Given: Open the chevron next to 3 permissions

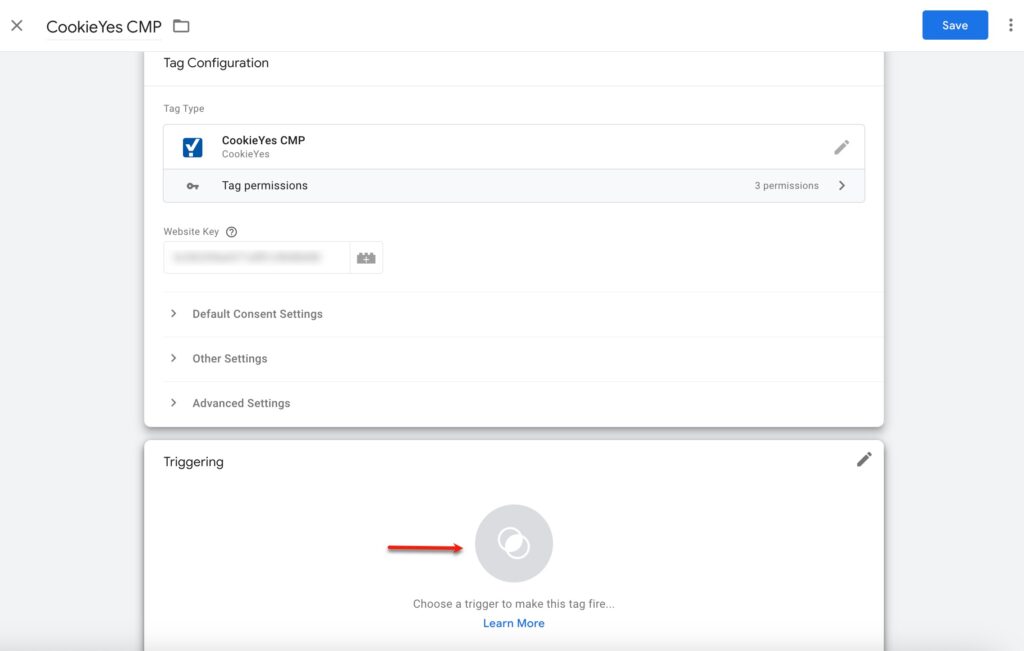Looking at the screenshot, I should [842, 186].
